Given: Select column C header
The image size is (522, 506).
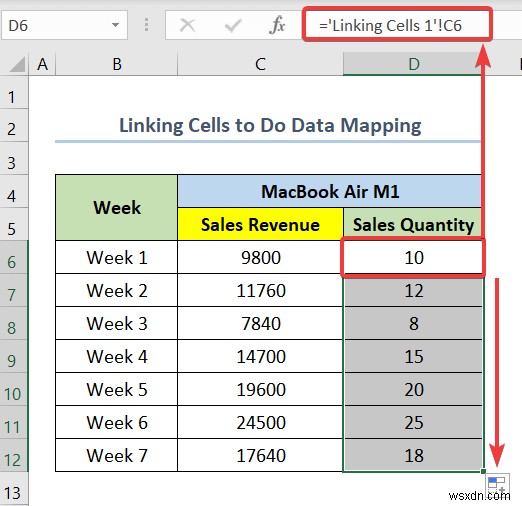Looking at the screenshot, I should pos(260,64).
